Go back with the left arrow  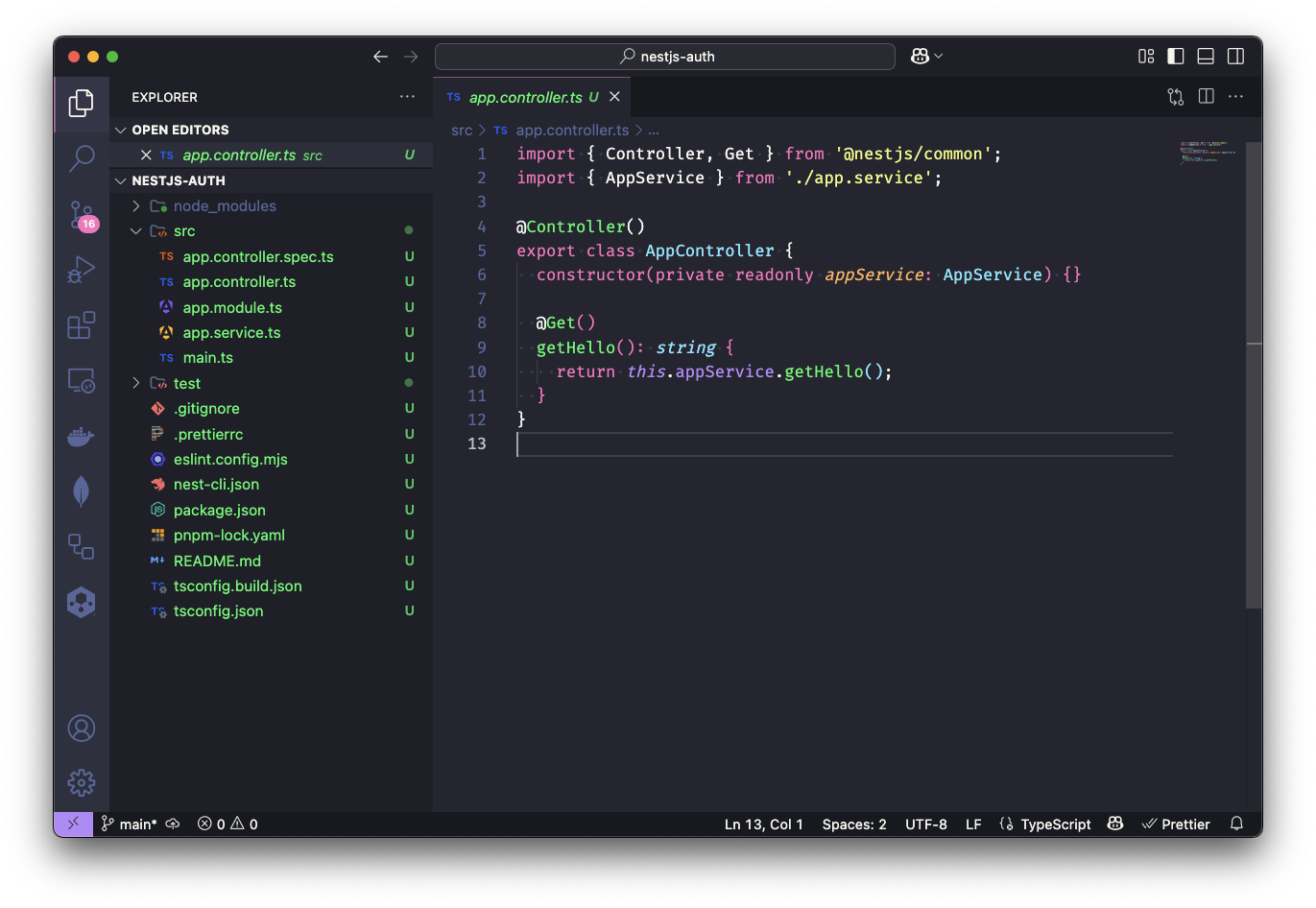pos(380,57)
